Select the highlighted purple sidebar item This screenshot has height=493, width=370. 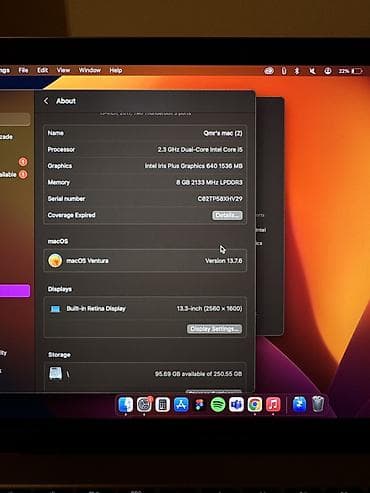[x=15, y=291]
